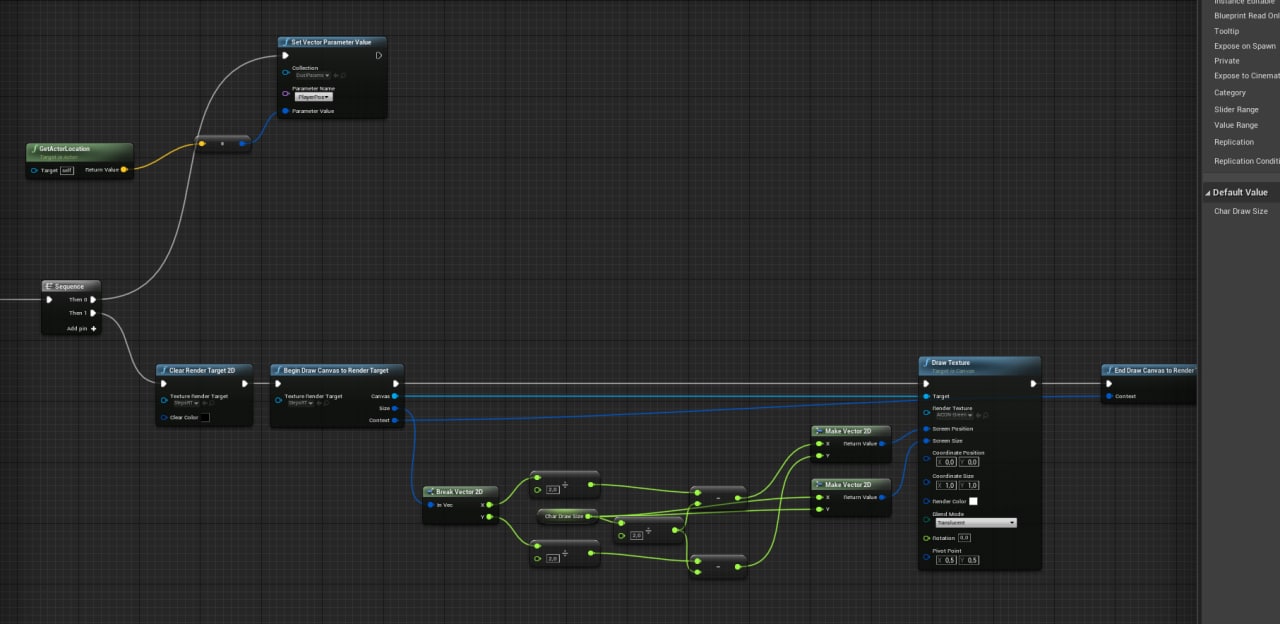1280x624 pixels.
Task: Click the Value Range label
Action: [1236, 126]
